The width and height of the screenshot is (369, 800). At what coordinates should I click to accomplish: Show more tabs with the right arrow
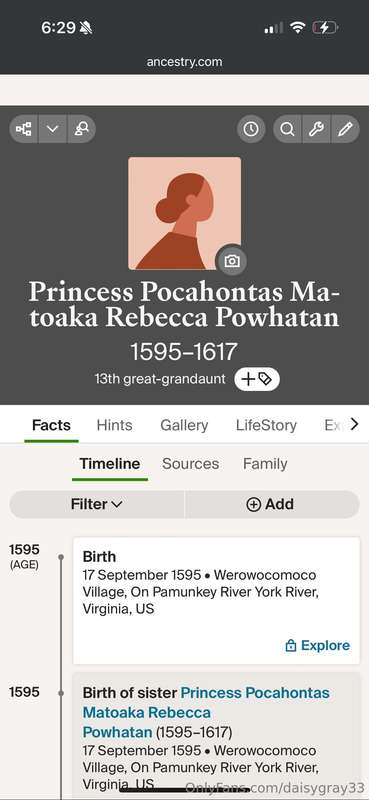[354, 424]
